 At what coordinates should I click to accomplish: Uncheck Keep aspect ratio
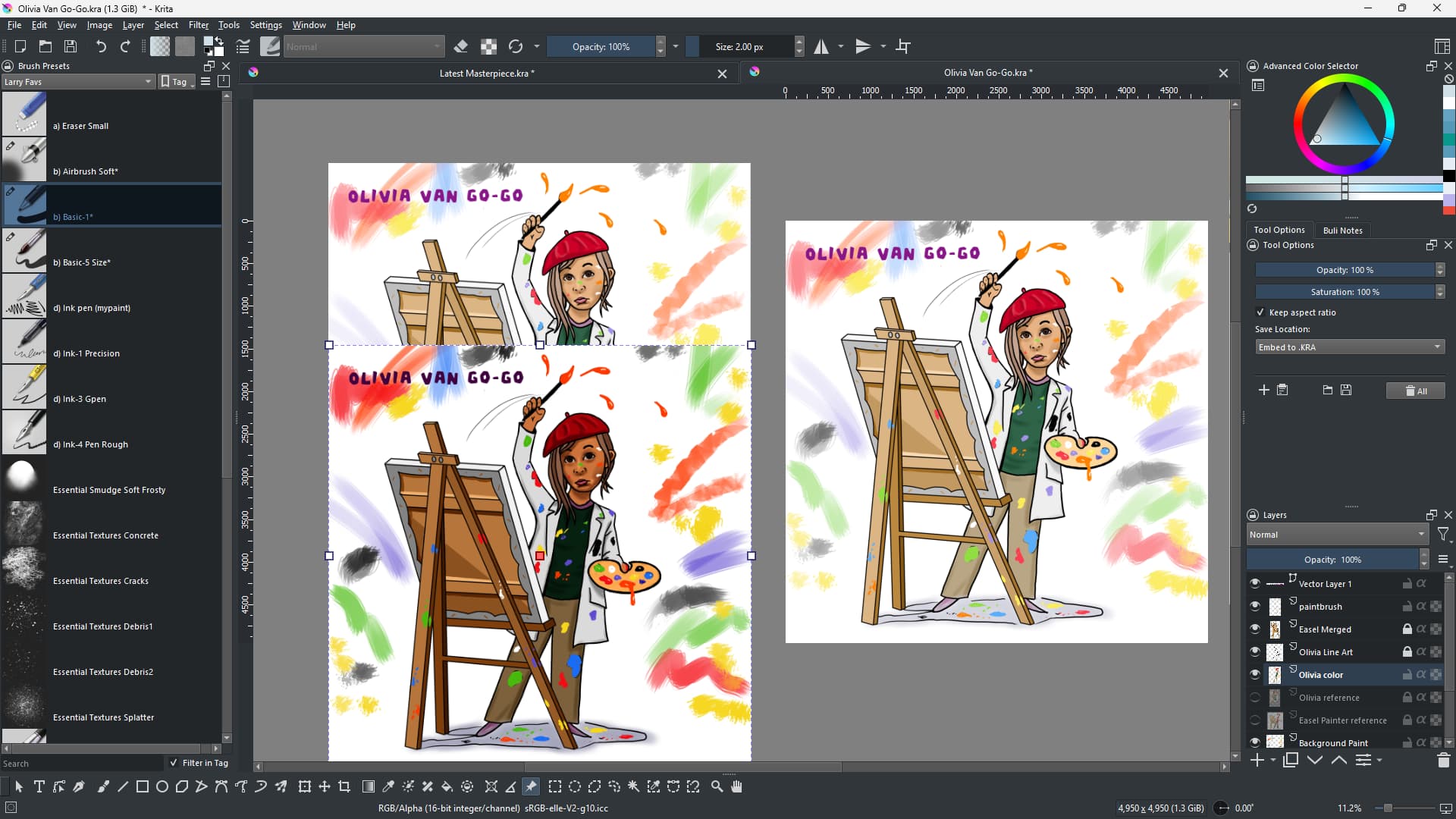(1260, 312)
